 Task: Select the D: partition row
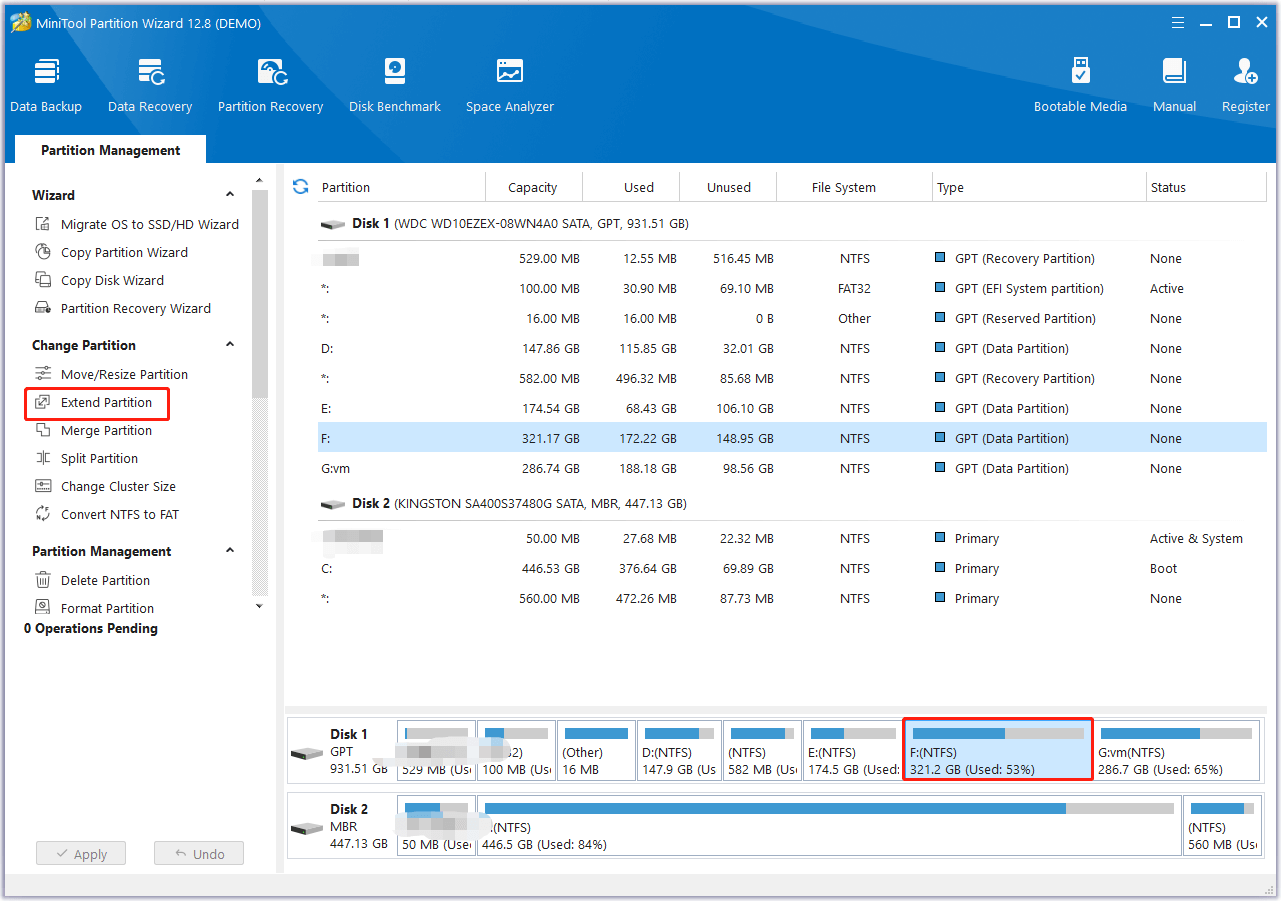coord(792,348)
